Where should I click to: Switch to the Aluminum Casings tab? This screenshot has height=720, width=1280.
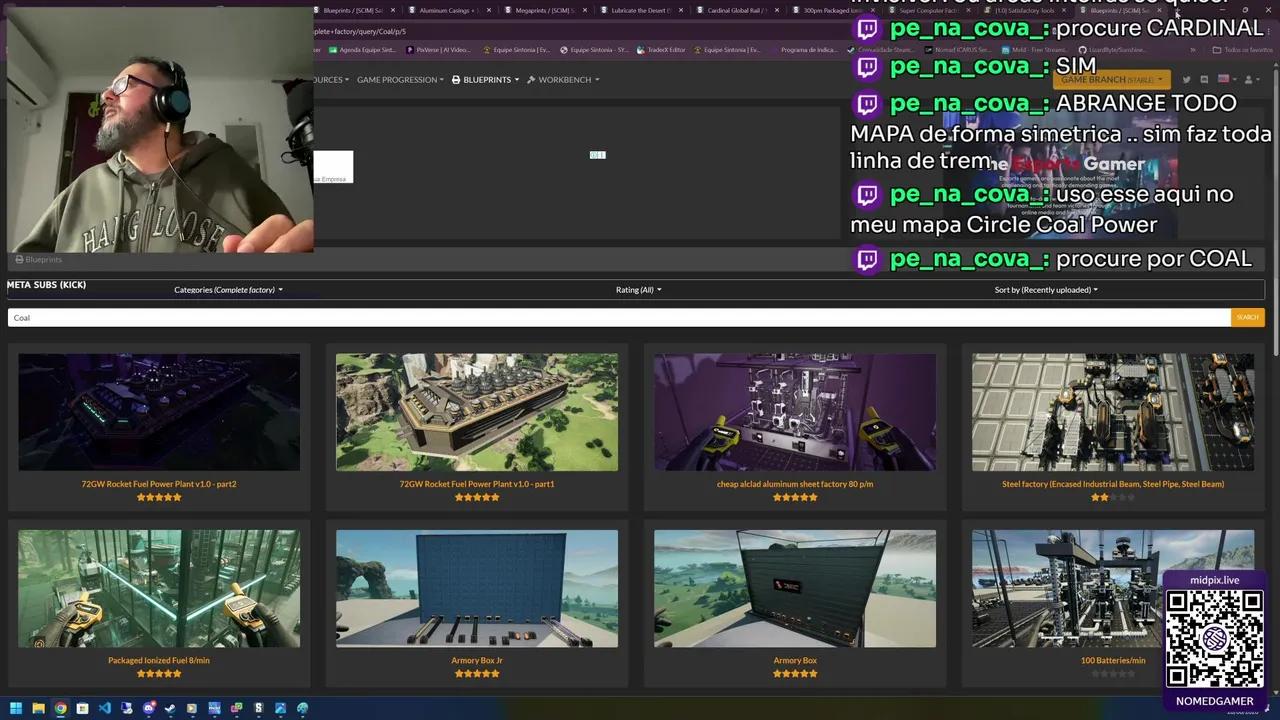450,10
